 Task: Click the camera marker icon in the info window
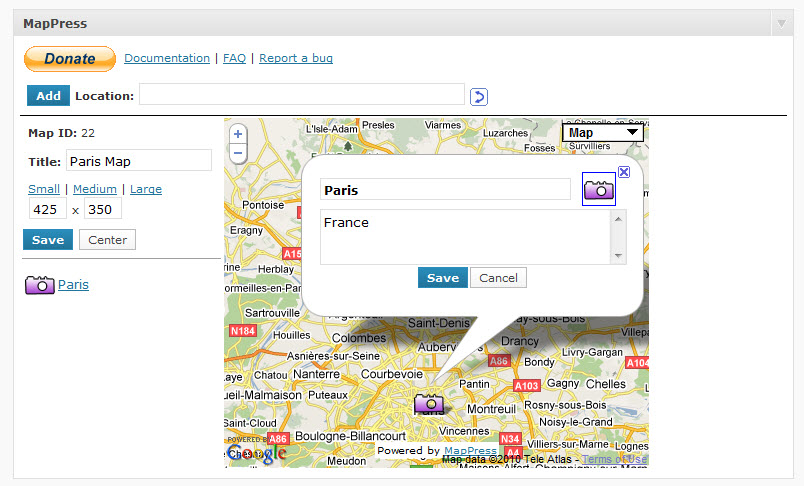pyautogui.click(x=598, y=189)
